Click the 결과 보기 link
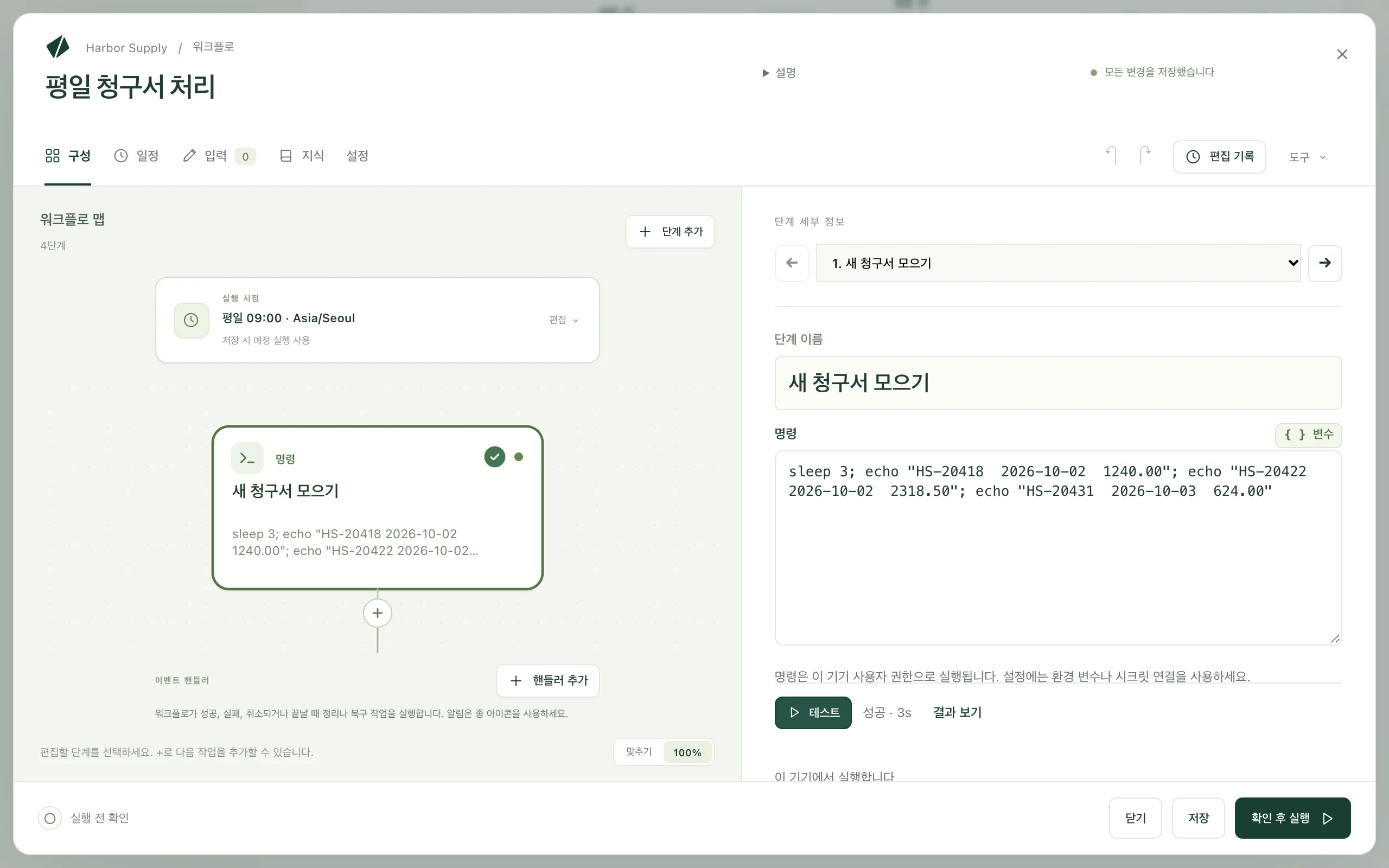This screenshot has width=1389, height=868. click(x=957, y=712)
